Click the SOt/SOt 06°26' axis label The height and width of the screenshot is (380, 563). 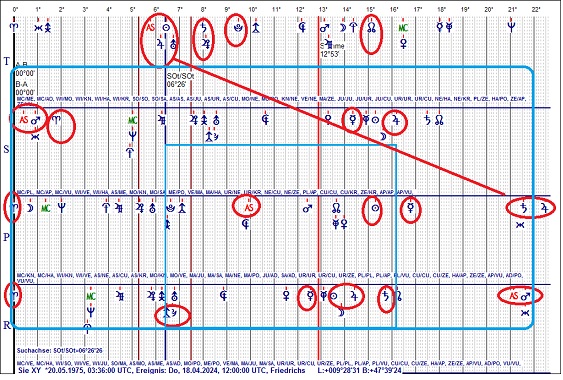click(180, 80)
